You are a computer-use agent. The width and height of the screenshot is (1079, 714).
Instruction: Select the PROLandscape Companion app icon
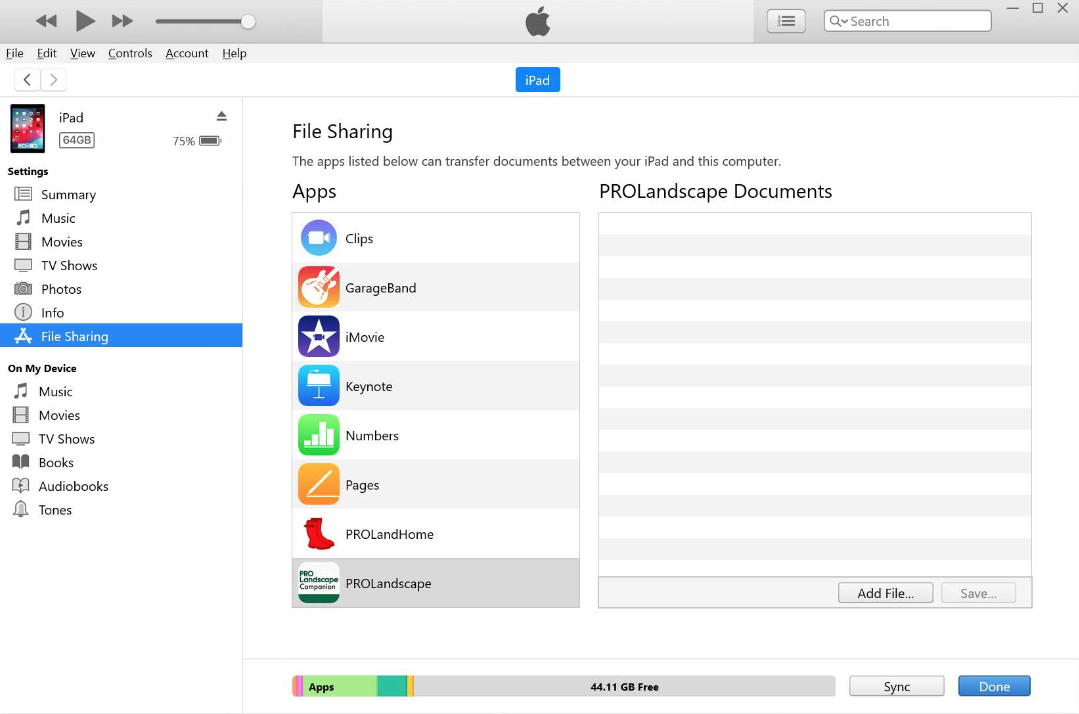click(319, 583)
